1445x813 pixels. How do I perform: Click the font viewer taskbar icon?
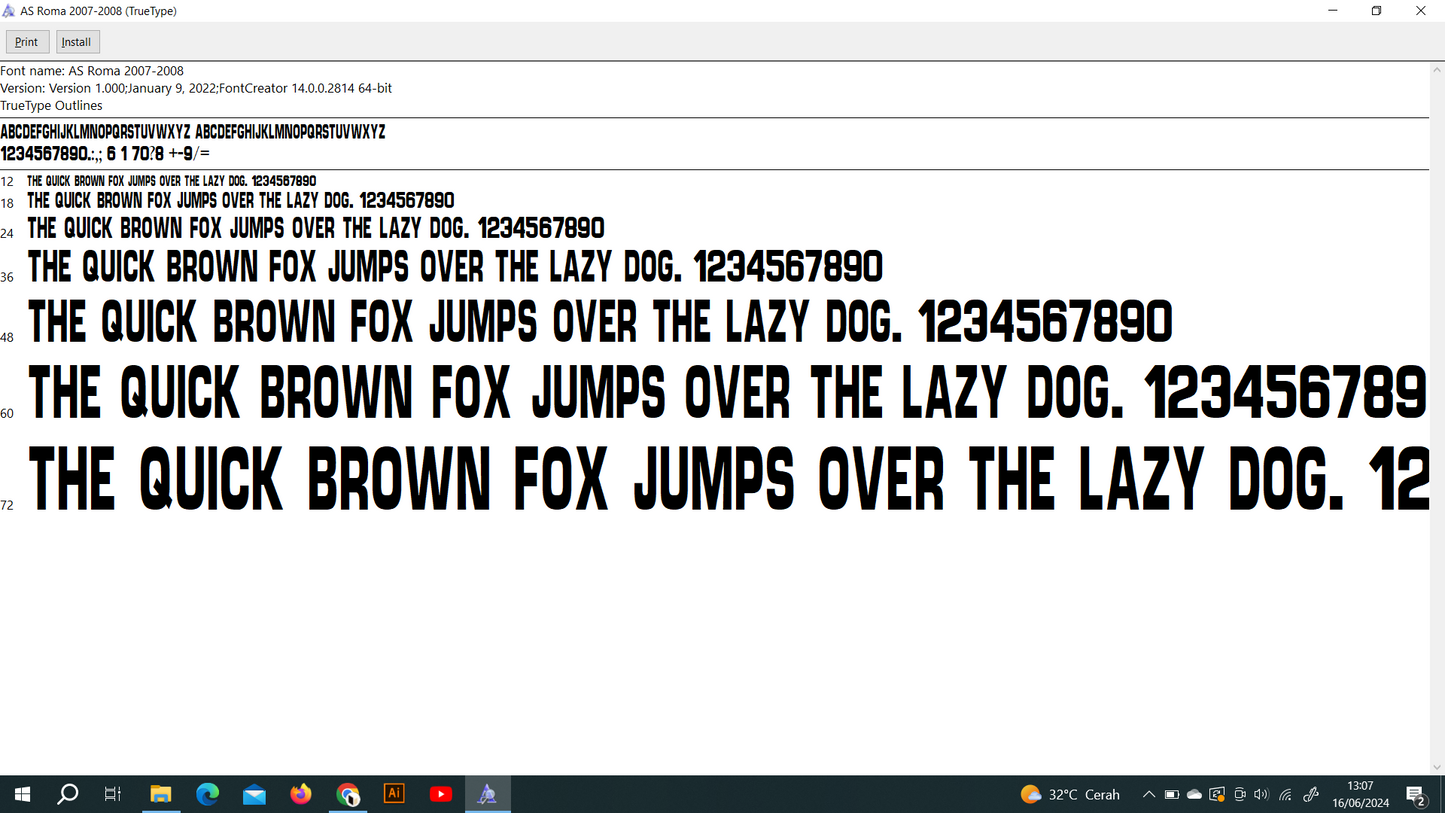487,795
